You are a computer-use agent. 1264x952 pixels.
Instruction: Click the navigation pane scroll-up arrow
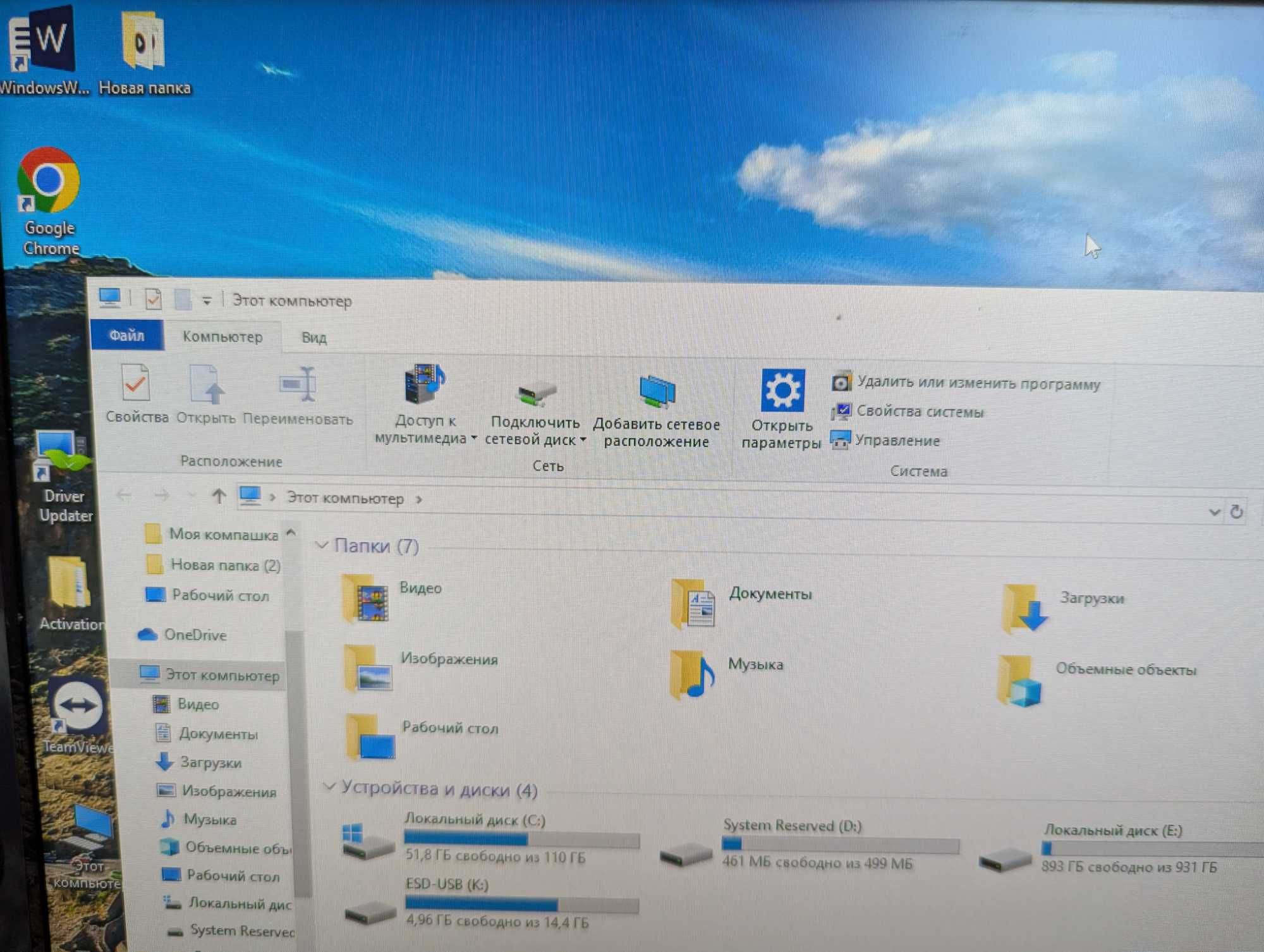(291, 533)
